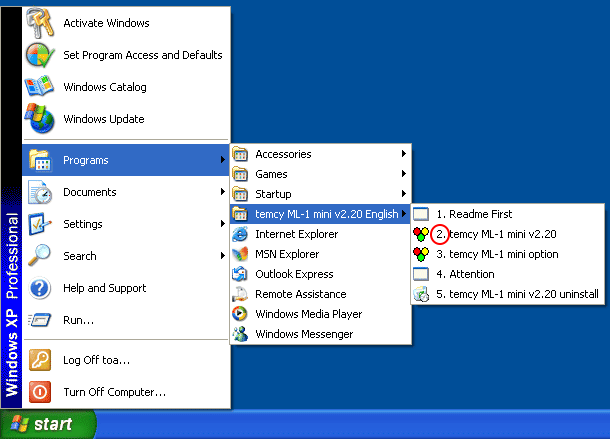This screenshot has width=610, height=439.
Task: Click the MSN Explorer text
Action: click(287, 254)
